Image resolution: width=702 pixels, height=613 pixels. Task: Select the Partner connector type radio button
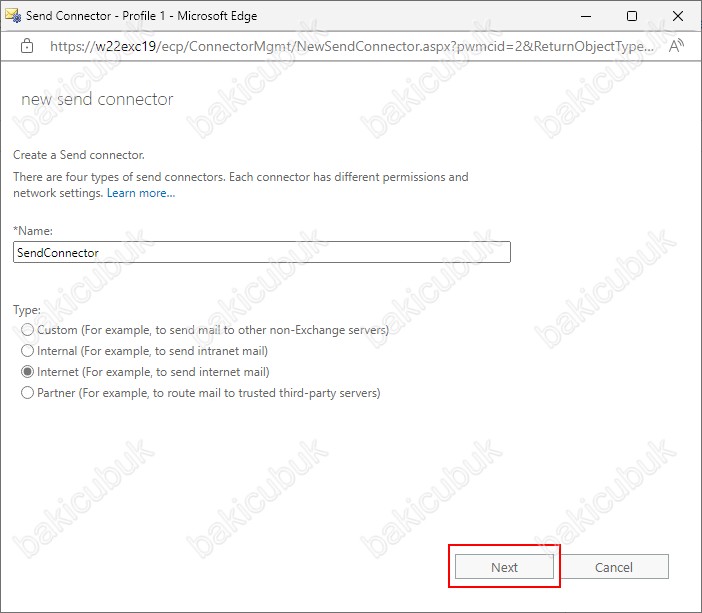pos(27,393)
